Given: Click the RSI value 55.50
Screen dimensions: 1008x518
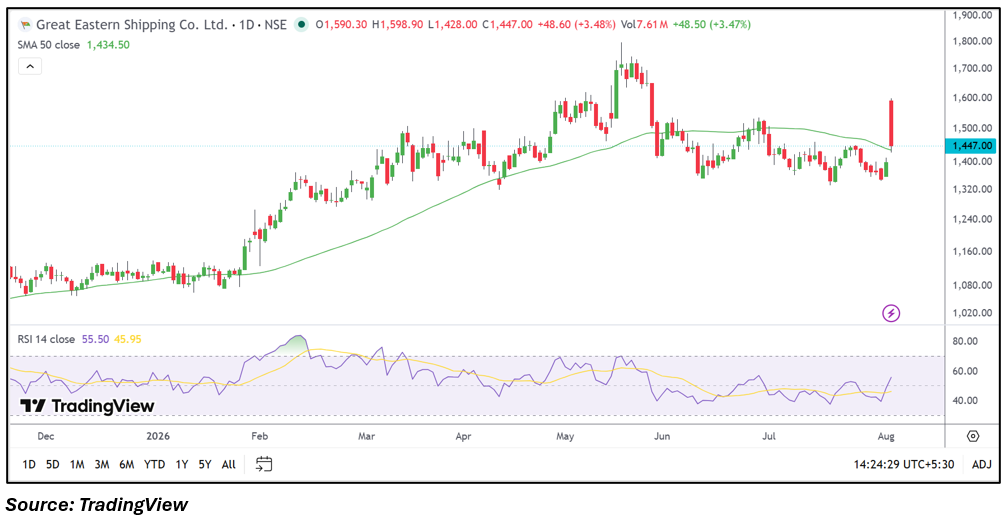Looking at the screenshot, I should point(95,339).
